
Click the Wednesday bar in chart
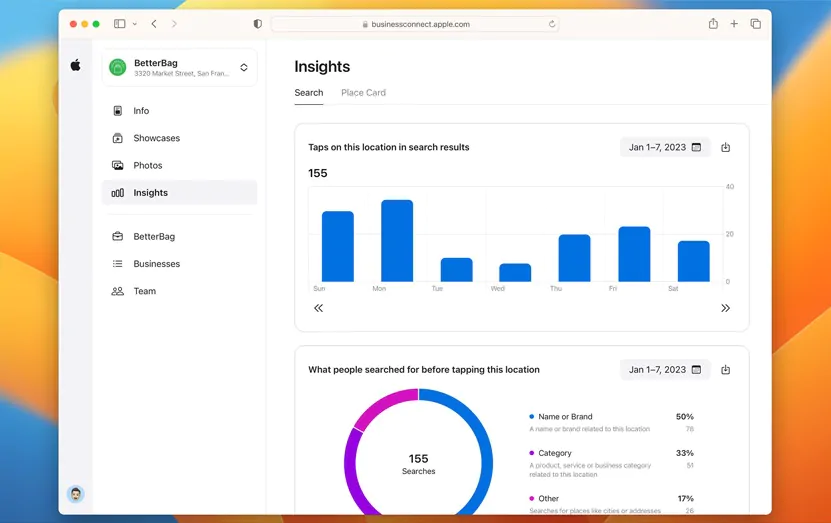click(x=515, y=272)
